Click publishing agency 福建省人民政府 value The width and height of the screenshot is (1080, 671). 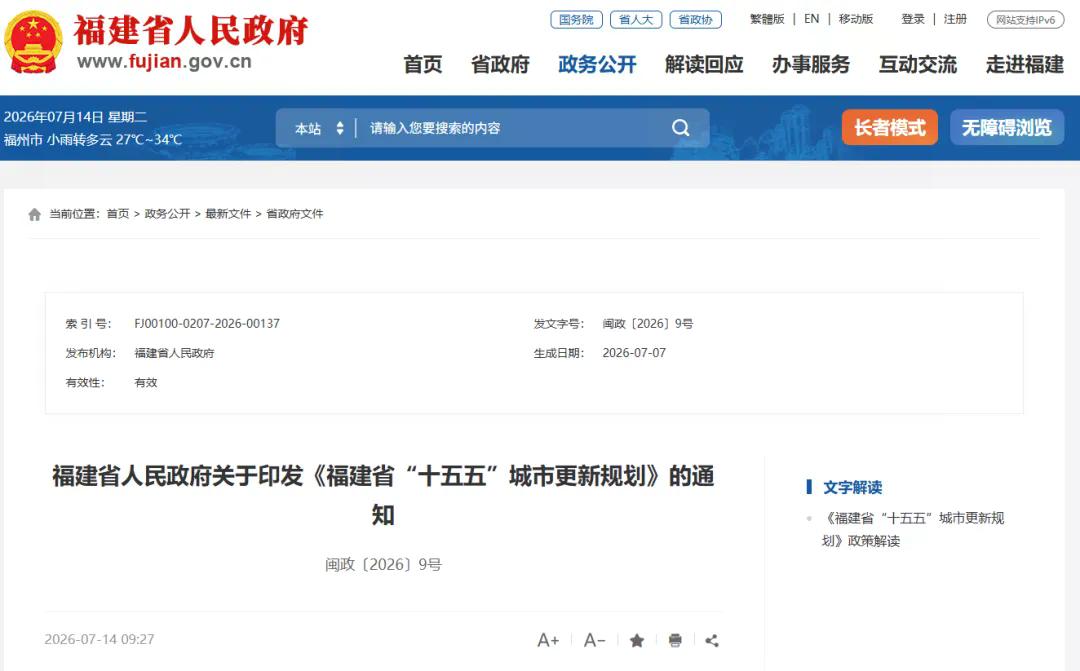pos(174,353)
